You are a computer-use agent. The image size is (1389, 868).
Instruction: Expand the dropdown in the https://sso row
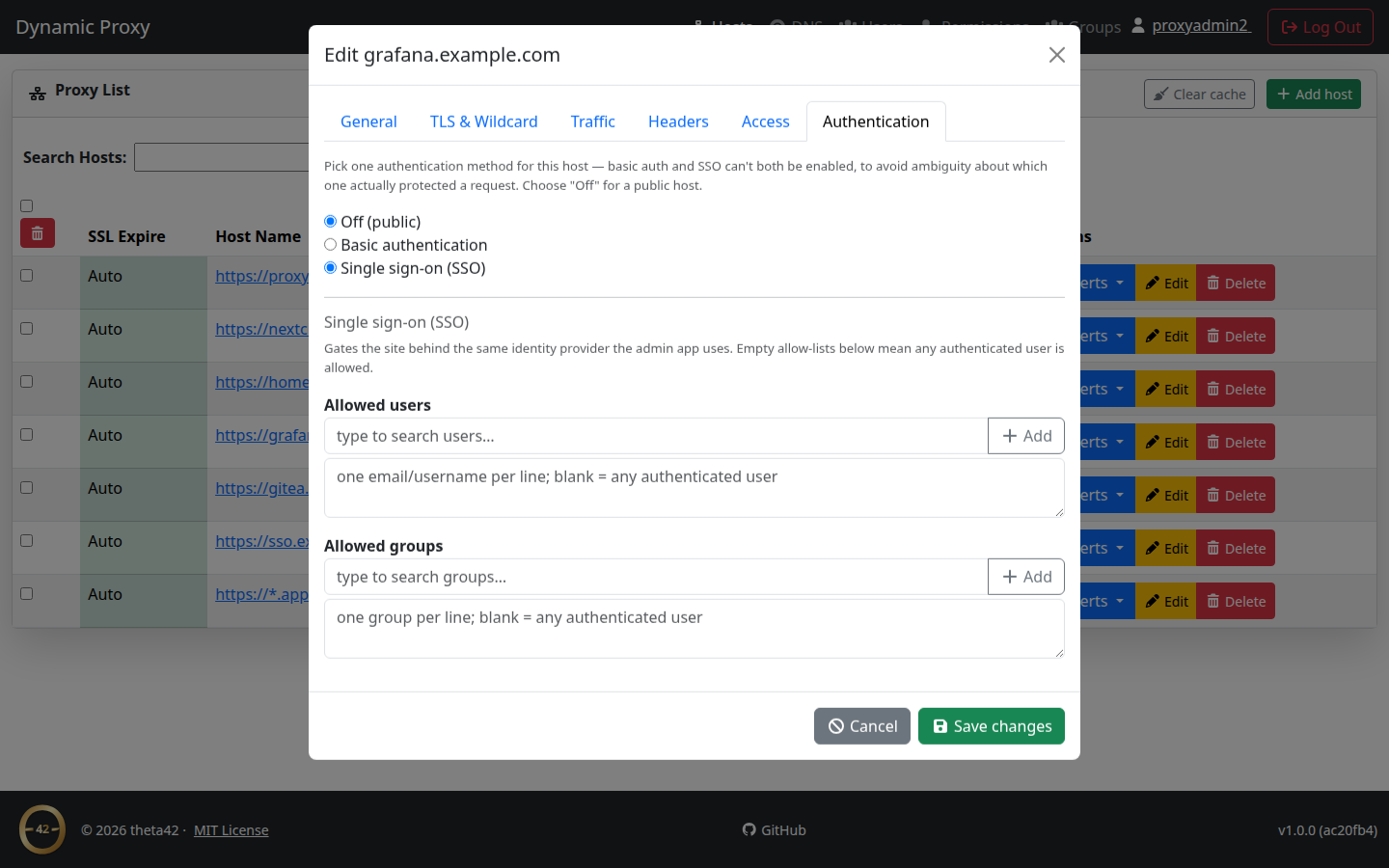pos(1107,548)
